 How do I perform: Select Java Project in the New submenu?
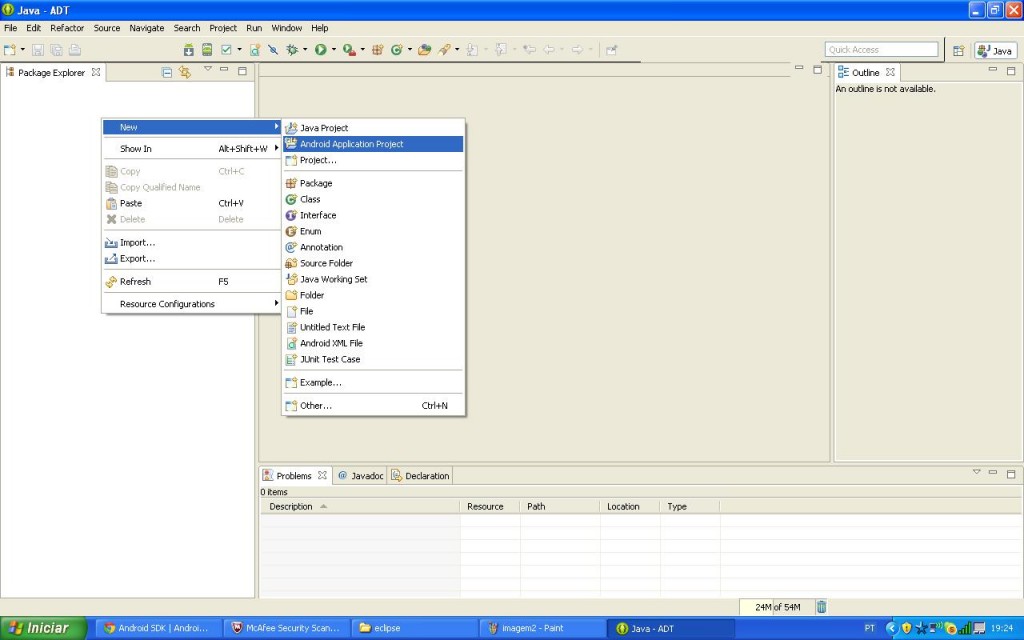[373, 128]
